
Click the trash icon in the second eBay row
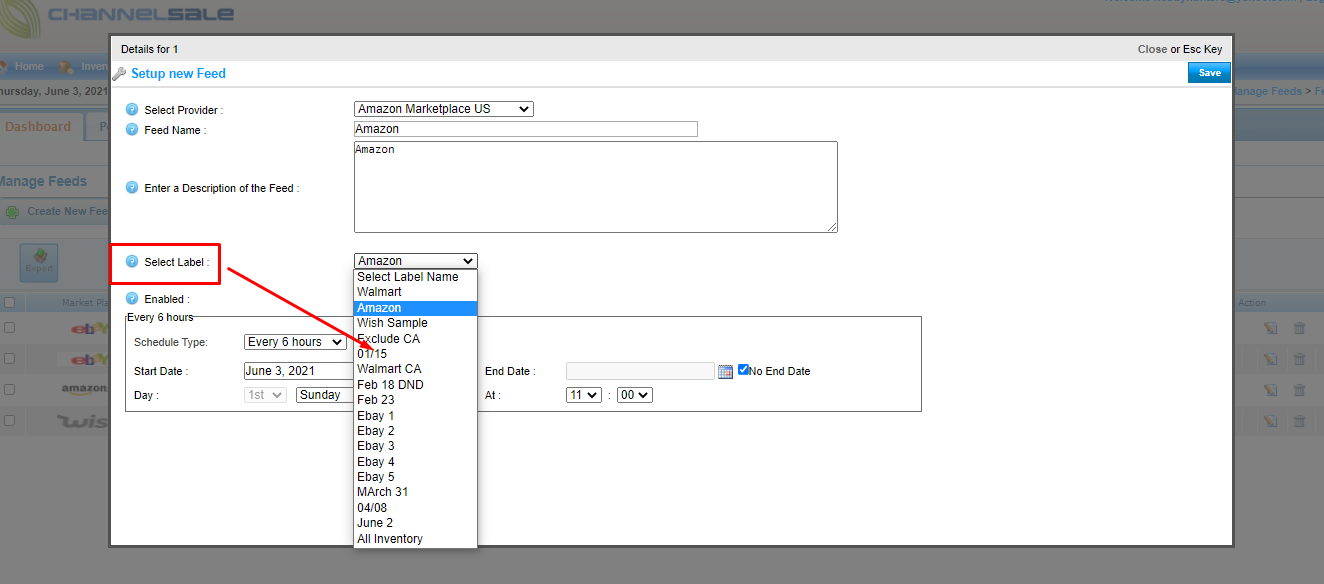pyautogui.click(x=1299, y=359)
